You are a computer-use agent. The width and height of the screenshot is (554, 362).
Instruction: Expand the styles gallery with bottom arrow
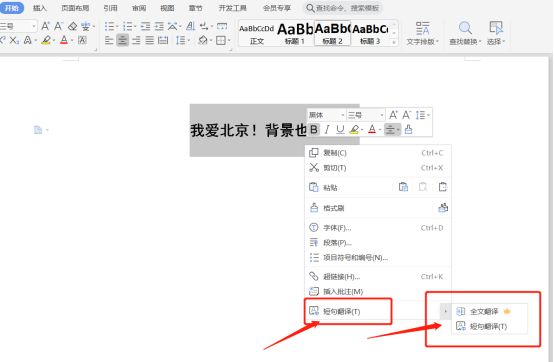tap(394, 42)
